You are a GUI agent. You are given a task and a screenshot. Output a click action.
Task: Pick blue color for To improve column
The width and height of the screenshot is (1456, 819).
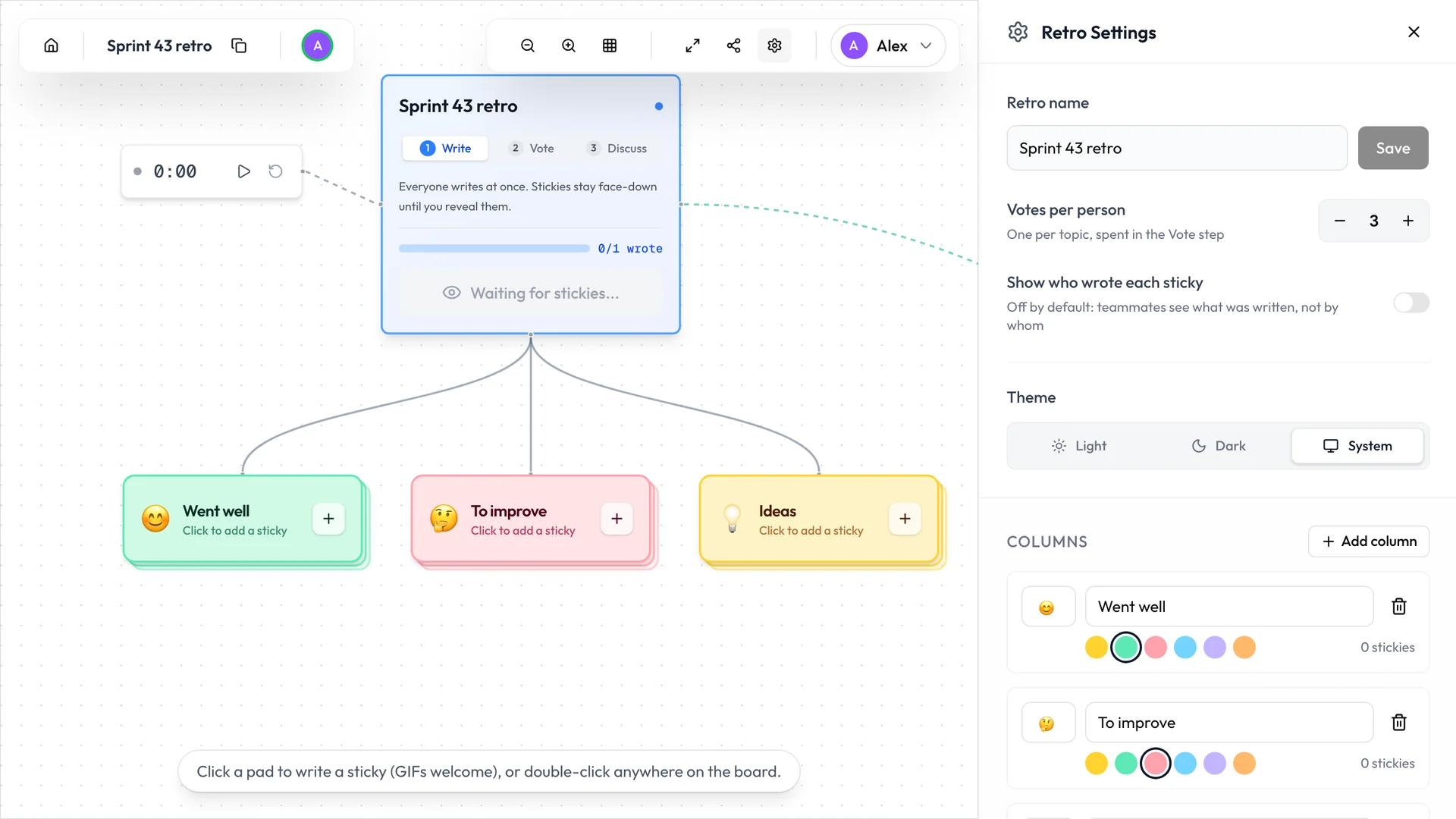tap(1185, 764)
